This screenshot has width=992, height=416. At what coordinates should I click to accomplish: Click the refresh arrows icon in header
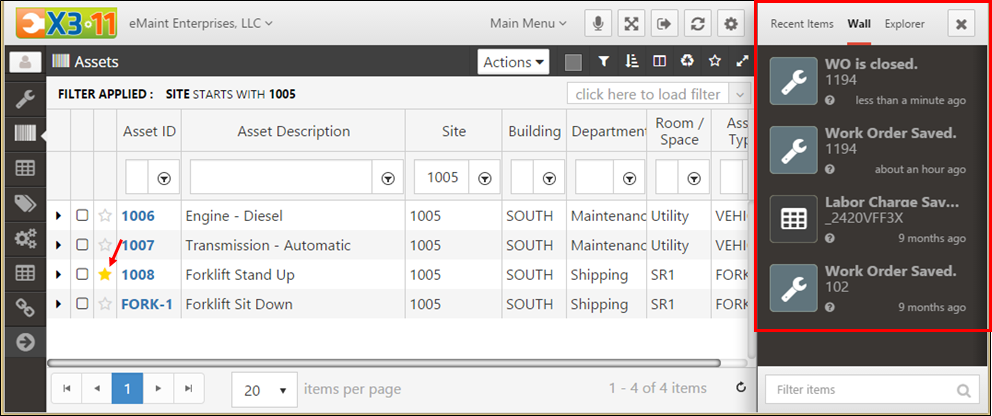tap(697, 24)
